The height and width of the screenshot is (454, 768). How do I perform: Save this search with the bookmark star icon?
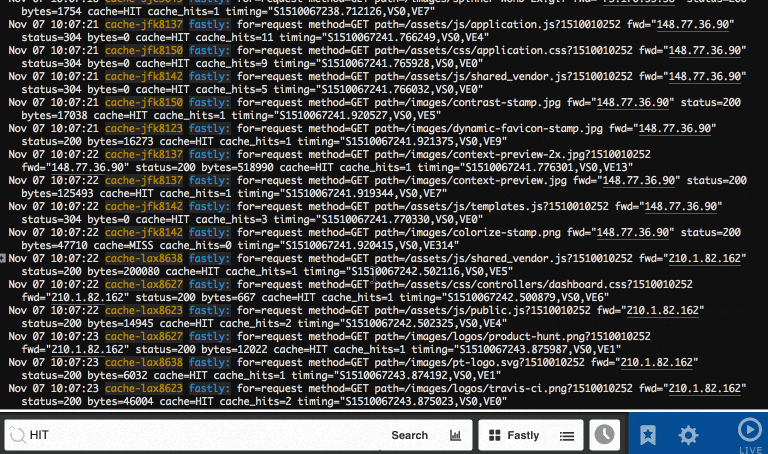coord(648,434)
